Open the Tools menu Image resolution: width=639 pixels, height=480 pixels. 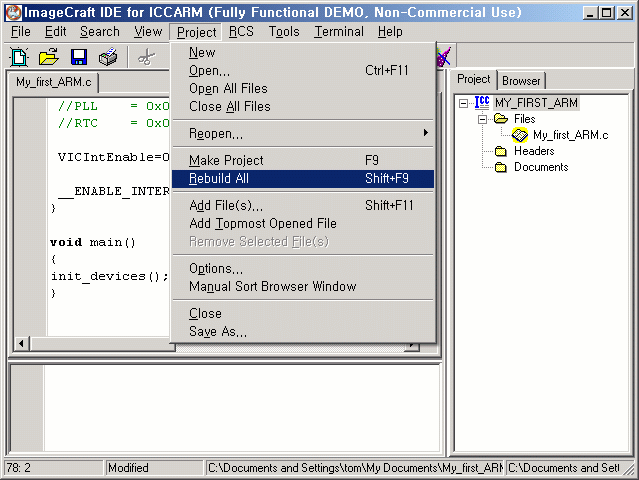[284, 31]
